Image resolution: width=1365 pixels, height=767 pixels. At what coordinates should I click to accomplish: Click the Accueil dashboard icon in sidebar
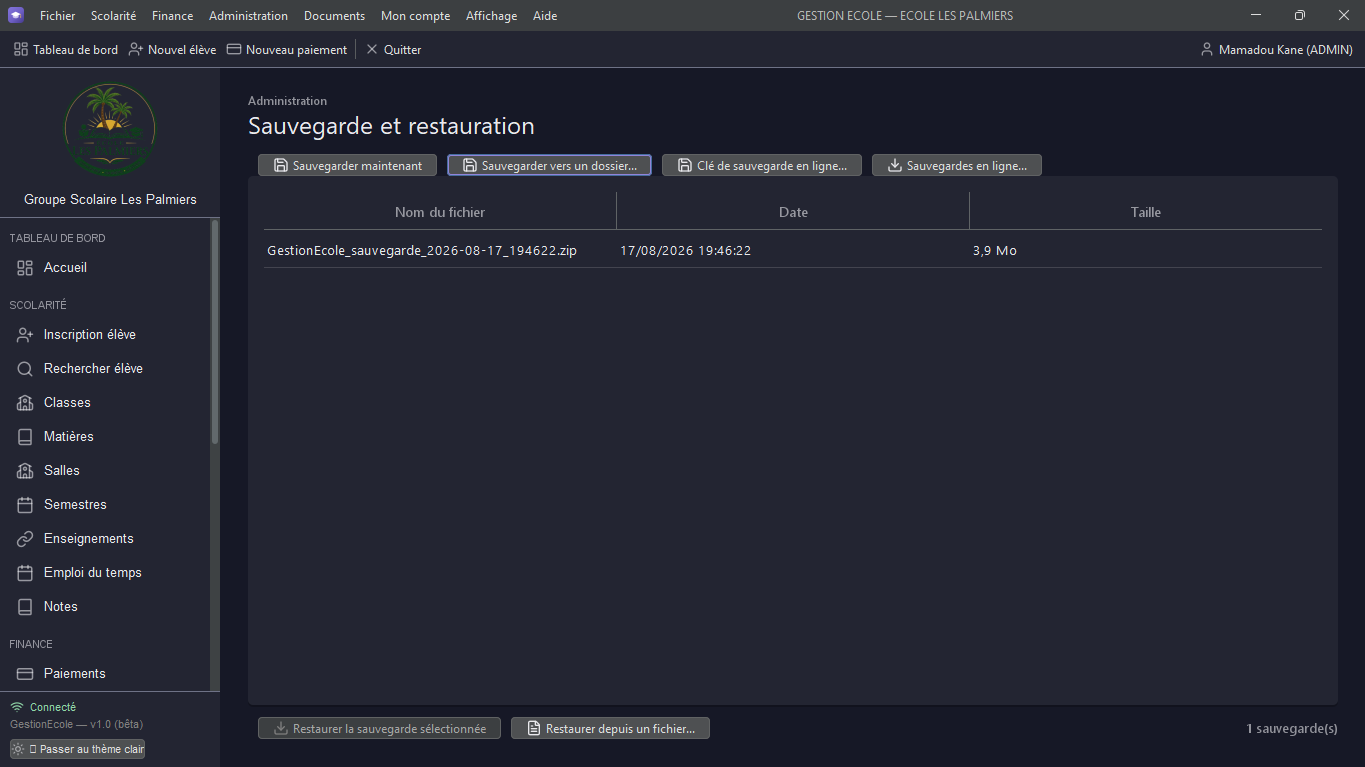[25, 268]
